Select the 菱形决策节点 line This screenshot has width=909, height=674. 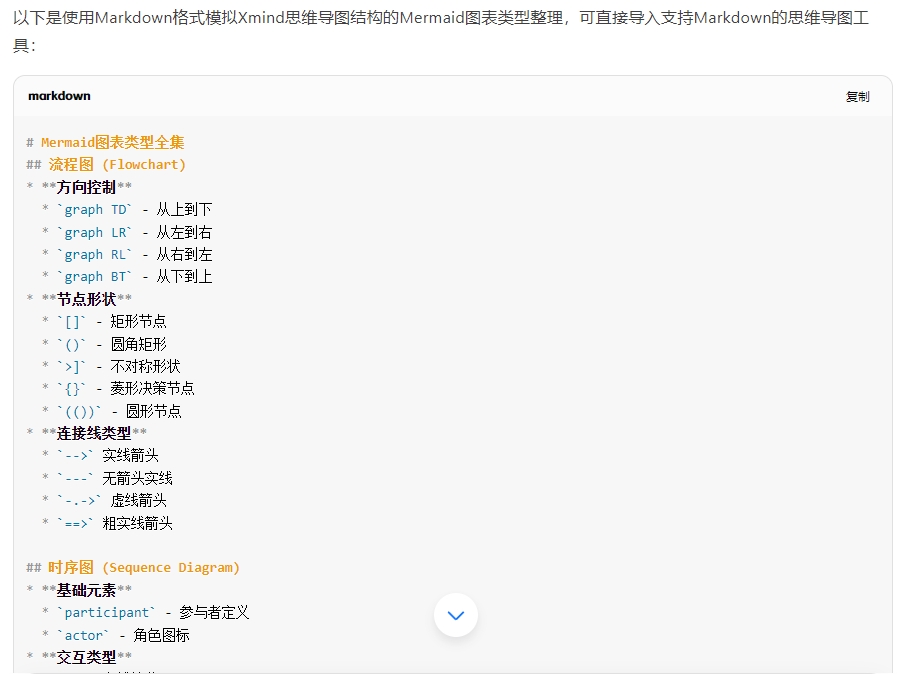118,388
